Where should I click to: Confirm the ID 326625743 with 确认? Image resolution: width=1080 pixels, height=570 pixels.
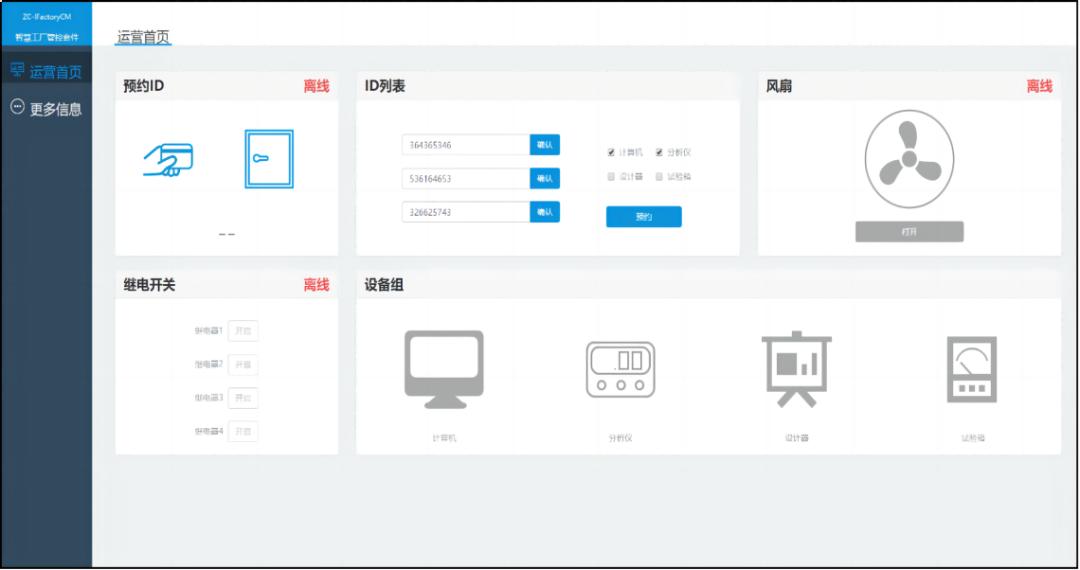[545, 212]
